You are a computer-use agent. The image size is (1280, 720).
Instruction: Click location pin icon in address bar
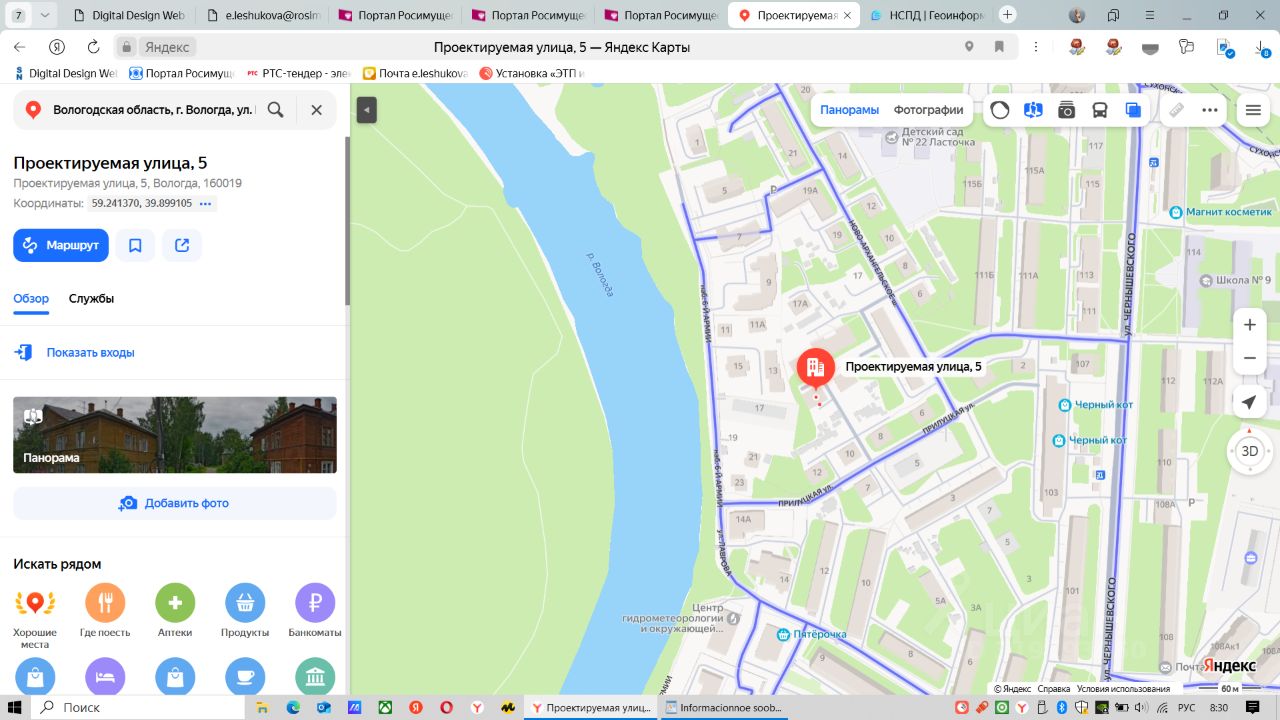(968, 47)
